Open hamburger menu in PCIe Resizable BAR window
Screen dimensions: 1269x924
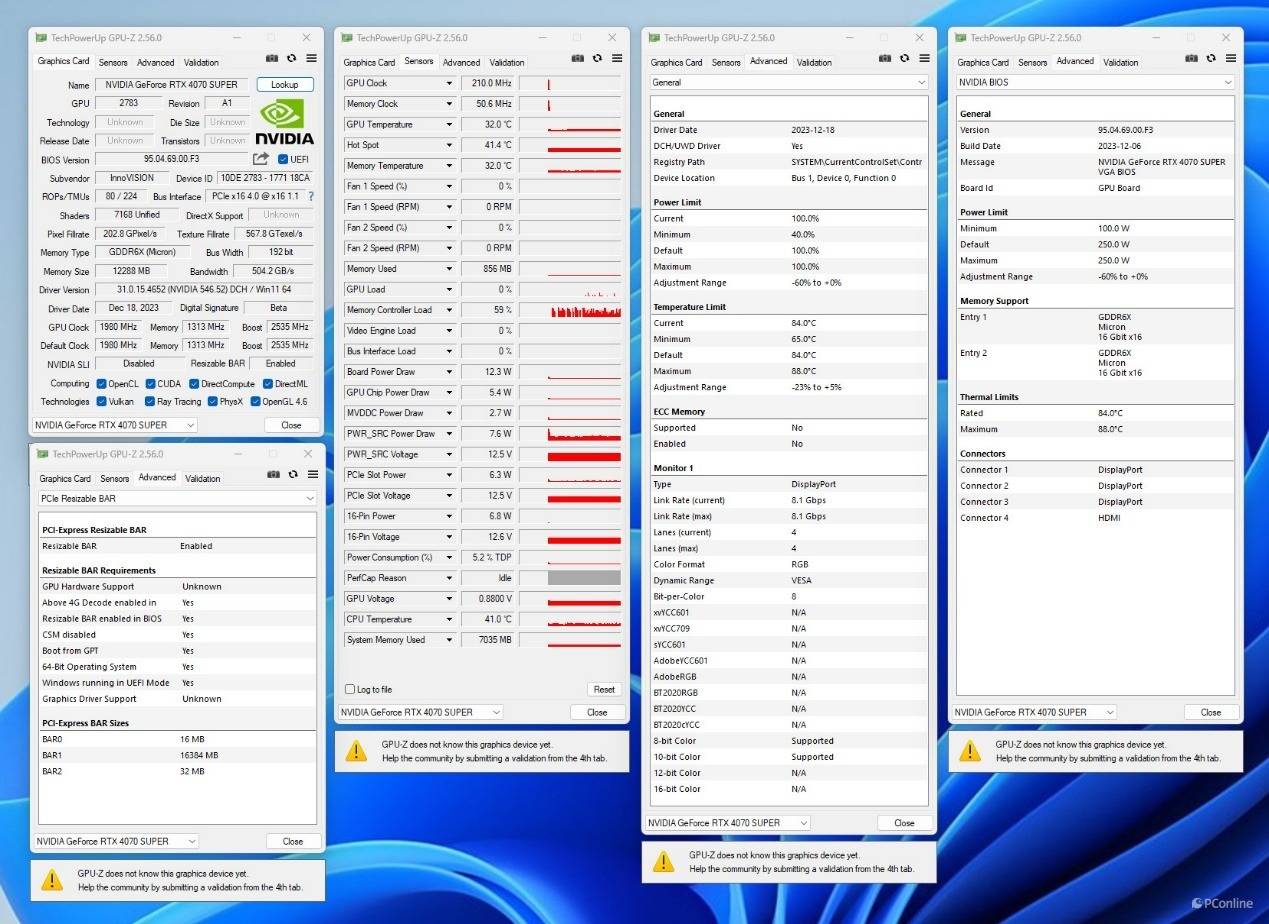(313, 475)
